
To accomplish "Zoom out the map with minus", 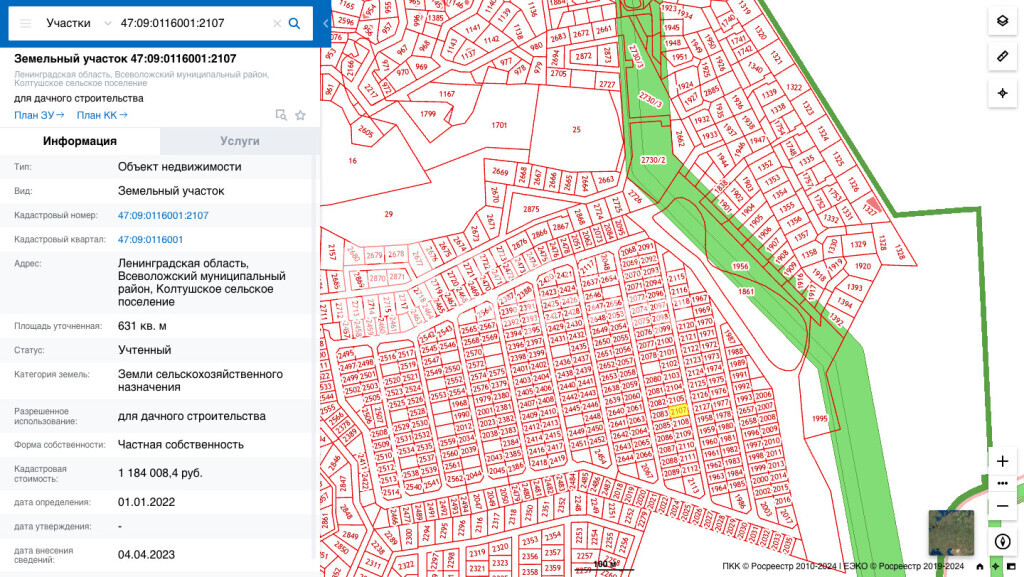I will click(1002, 506).
